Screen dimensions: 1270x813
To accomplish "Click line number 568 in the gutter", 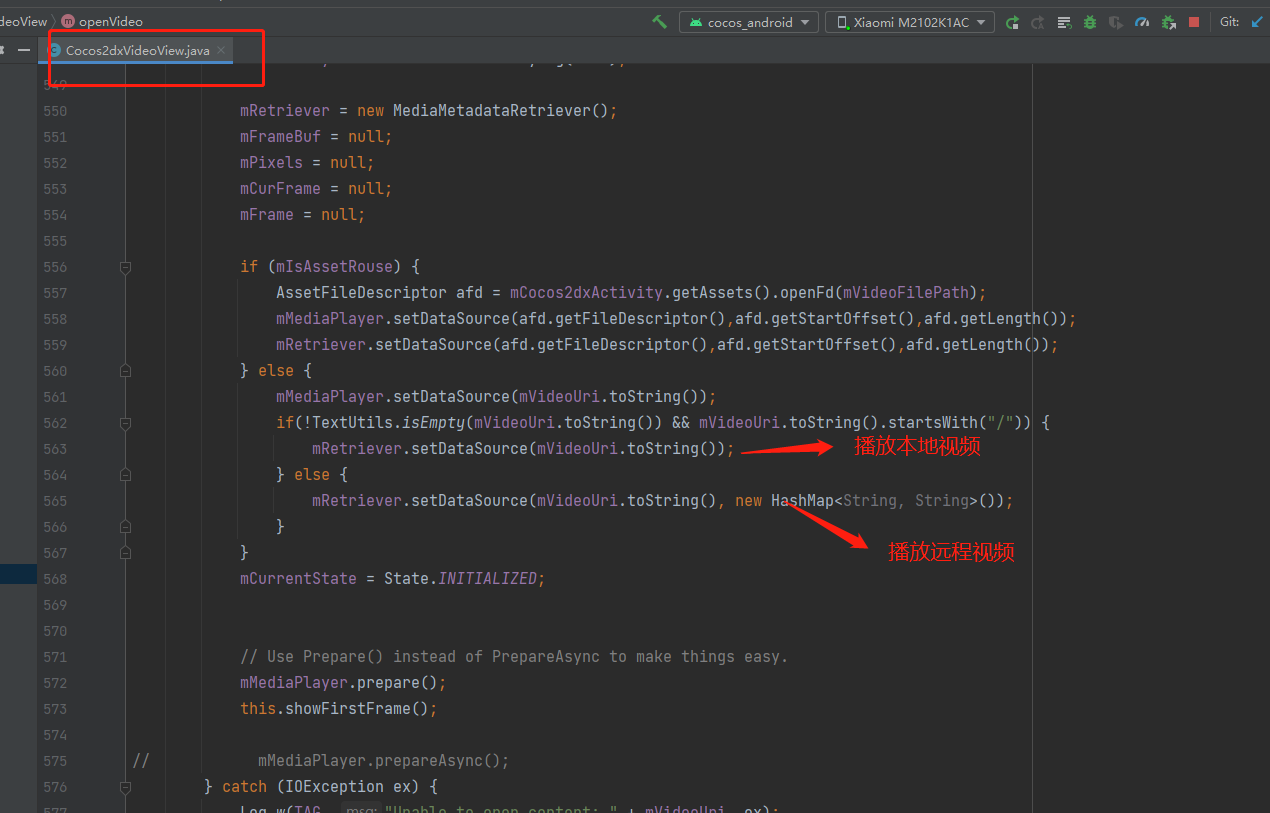I will point(55,579).
